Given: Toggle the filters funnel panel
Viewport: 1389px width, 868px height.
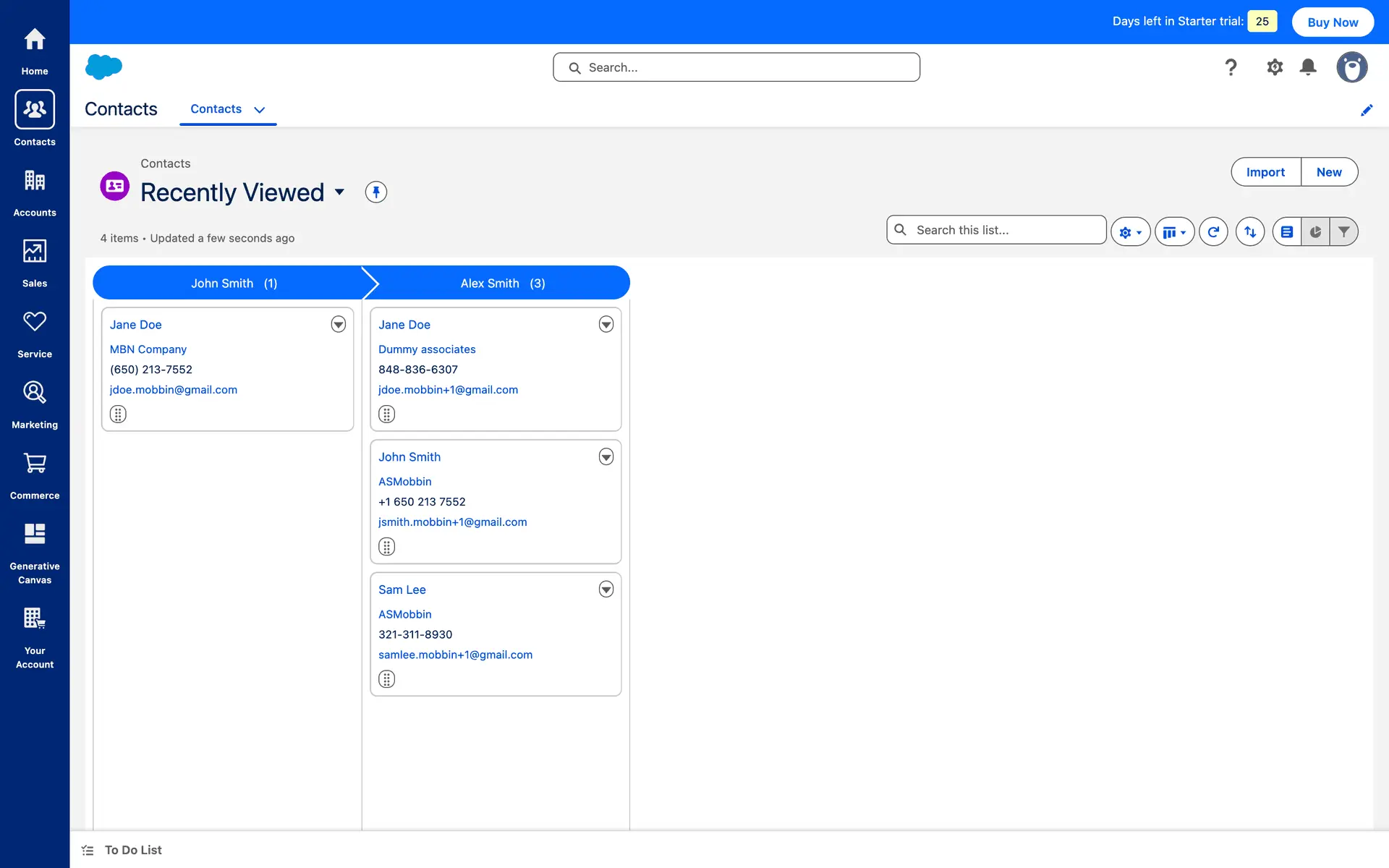Looking at the screenshot, I should point(1343,231).
